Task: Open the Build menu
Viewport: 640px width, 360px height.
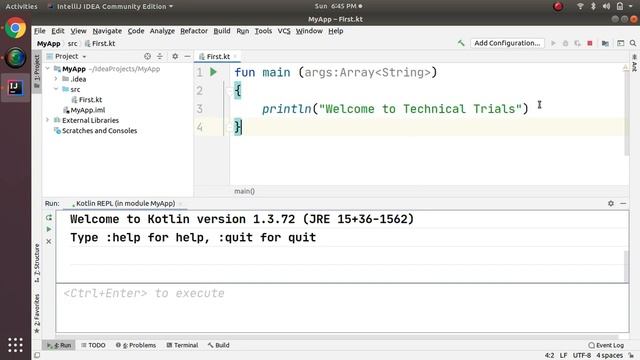Action: [x=222, y=31]
